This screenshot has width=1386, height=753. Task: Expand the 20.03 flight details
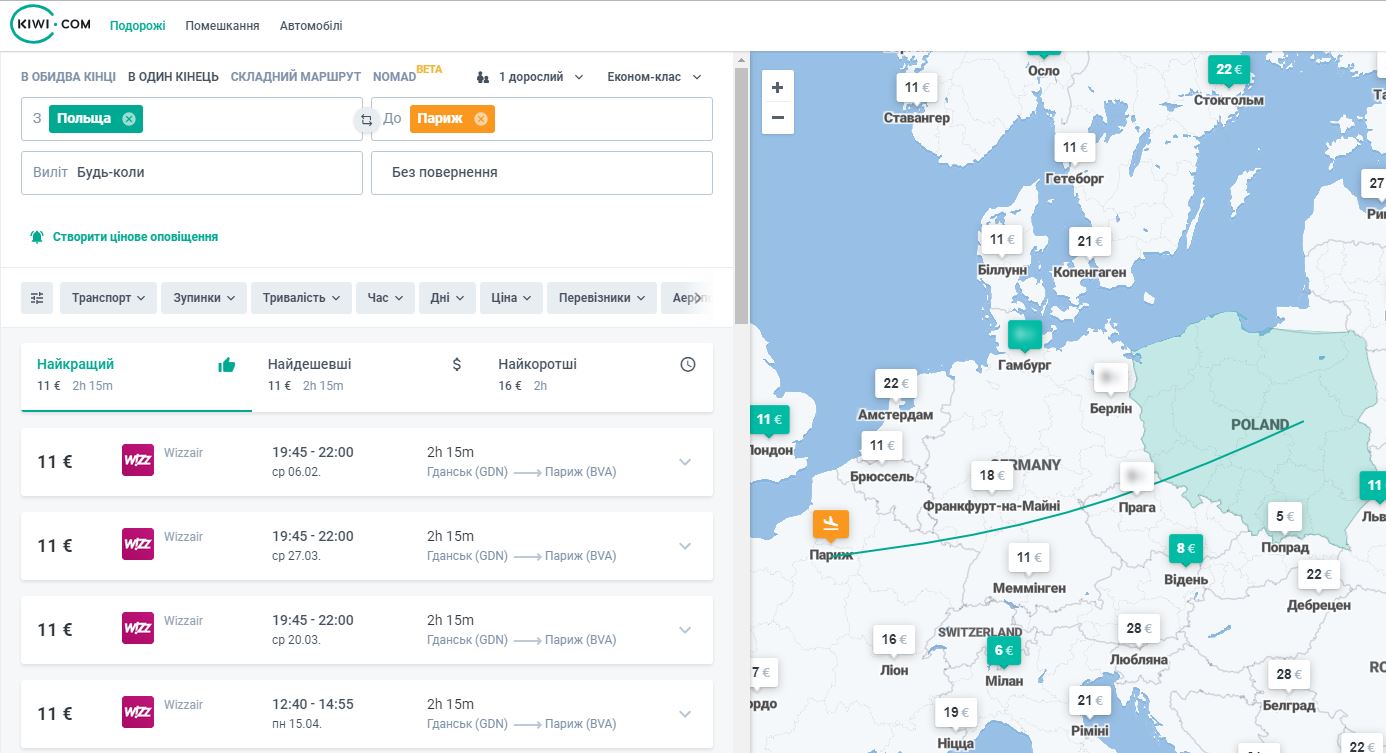[x=685, y=630]
